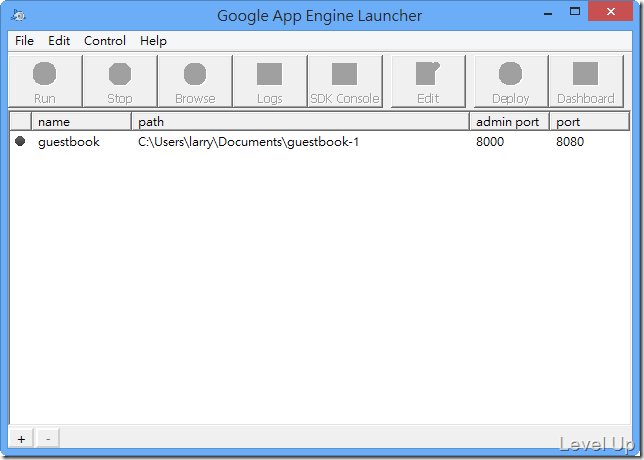
Task: Click the path C:\Users\larry\Documents\guestbook-1
Action: 248,142
